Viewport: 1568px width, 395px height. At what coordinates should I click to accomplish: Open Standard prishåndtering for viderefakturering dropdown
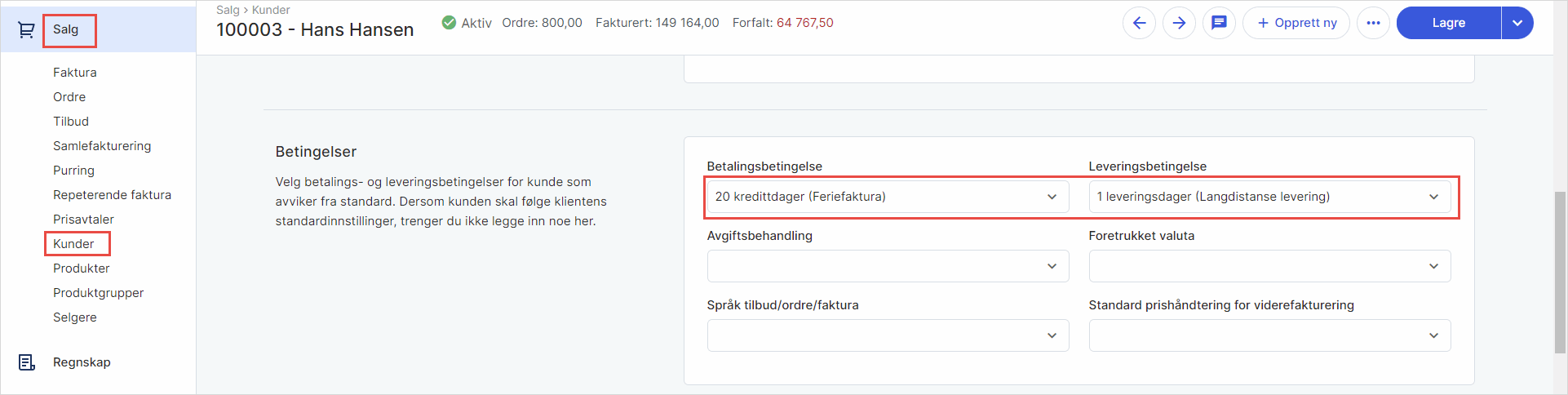coord(1269,335)
